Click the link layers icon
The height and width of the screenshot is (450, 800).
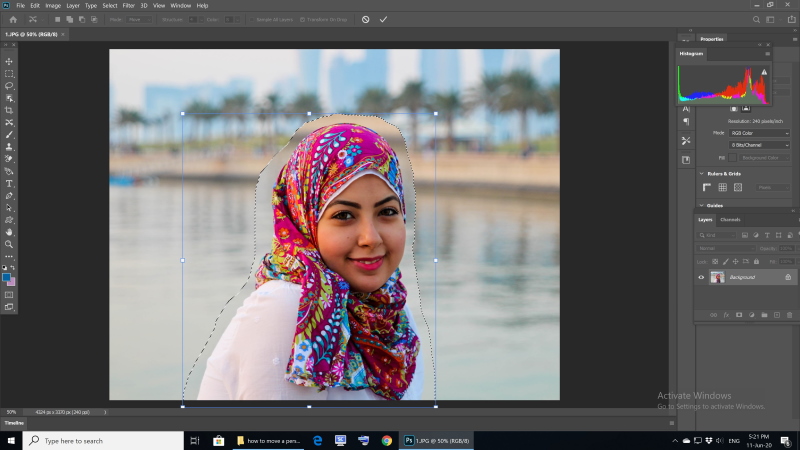pos(713,315)
